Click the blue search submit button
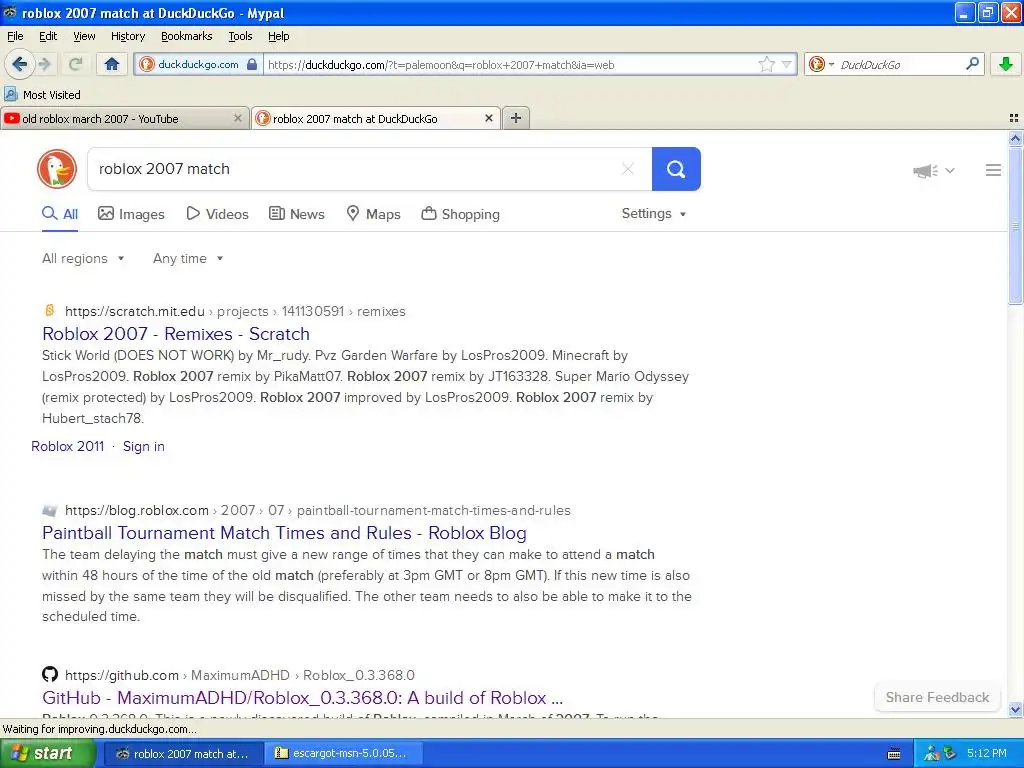The image size is (1024, 768). pyautogui.click(x=676, y=169)
